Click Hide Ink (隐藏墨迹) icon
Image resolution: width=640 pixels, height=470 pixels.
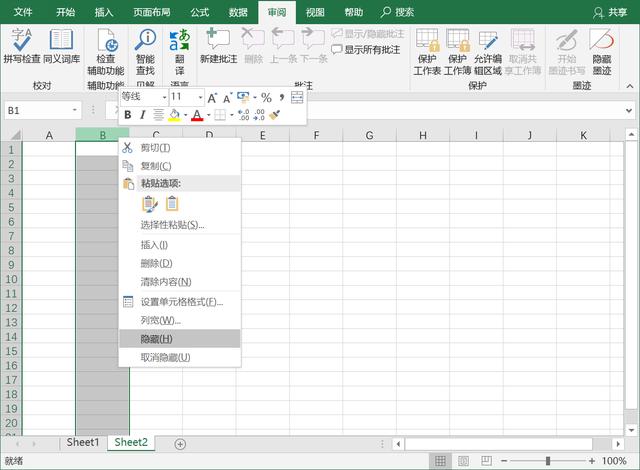pyautogui.click(x=601, y=41)
